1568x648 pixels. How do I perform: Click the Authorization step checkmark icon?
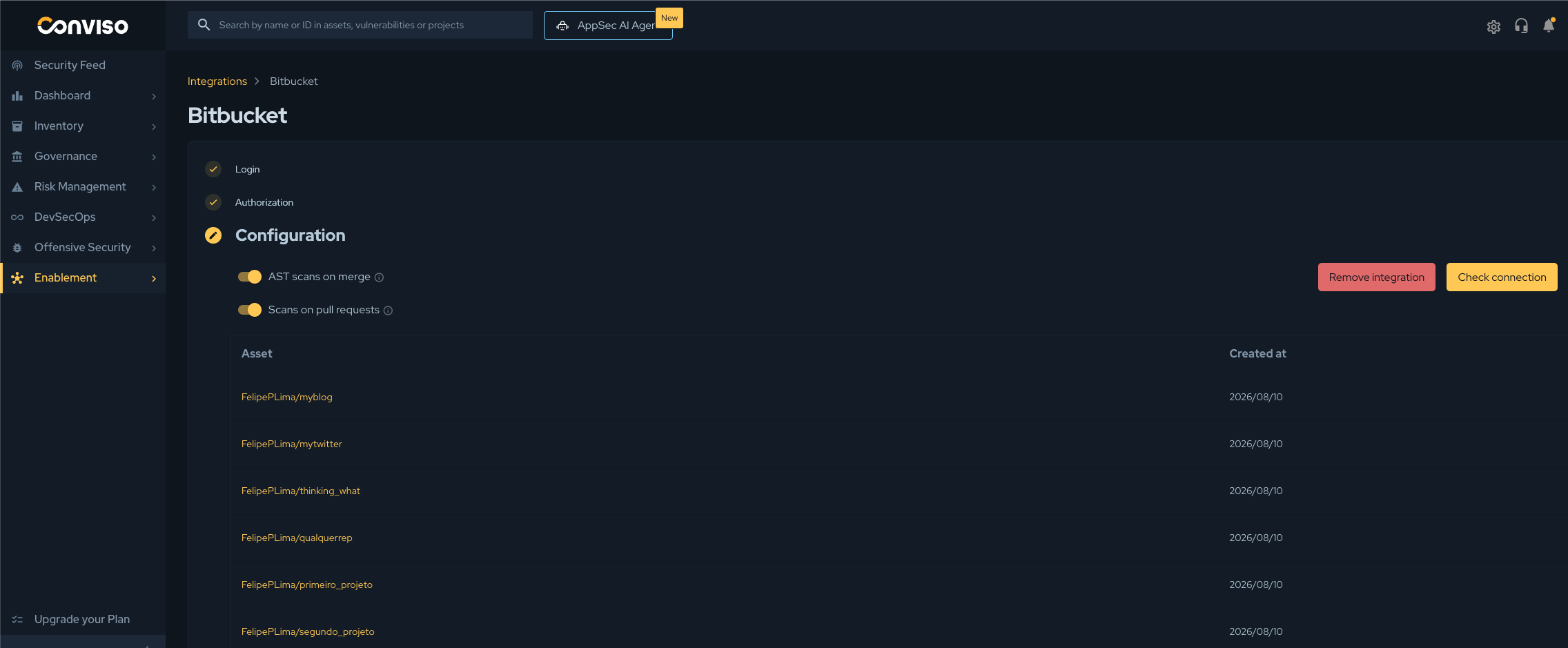213,202
